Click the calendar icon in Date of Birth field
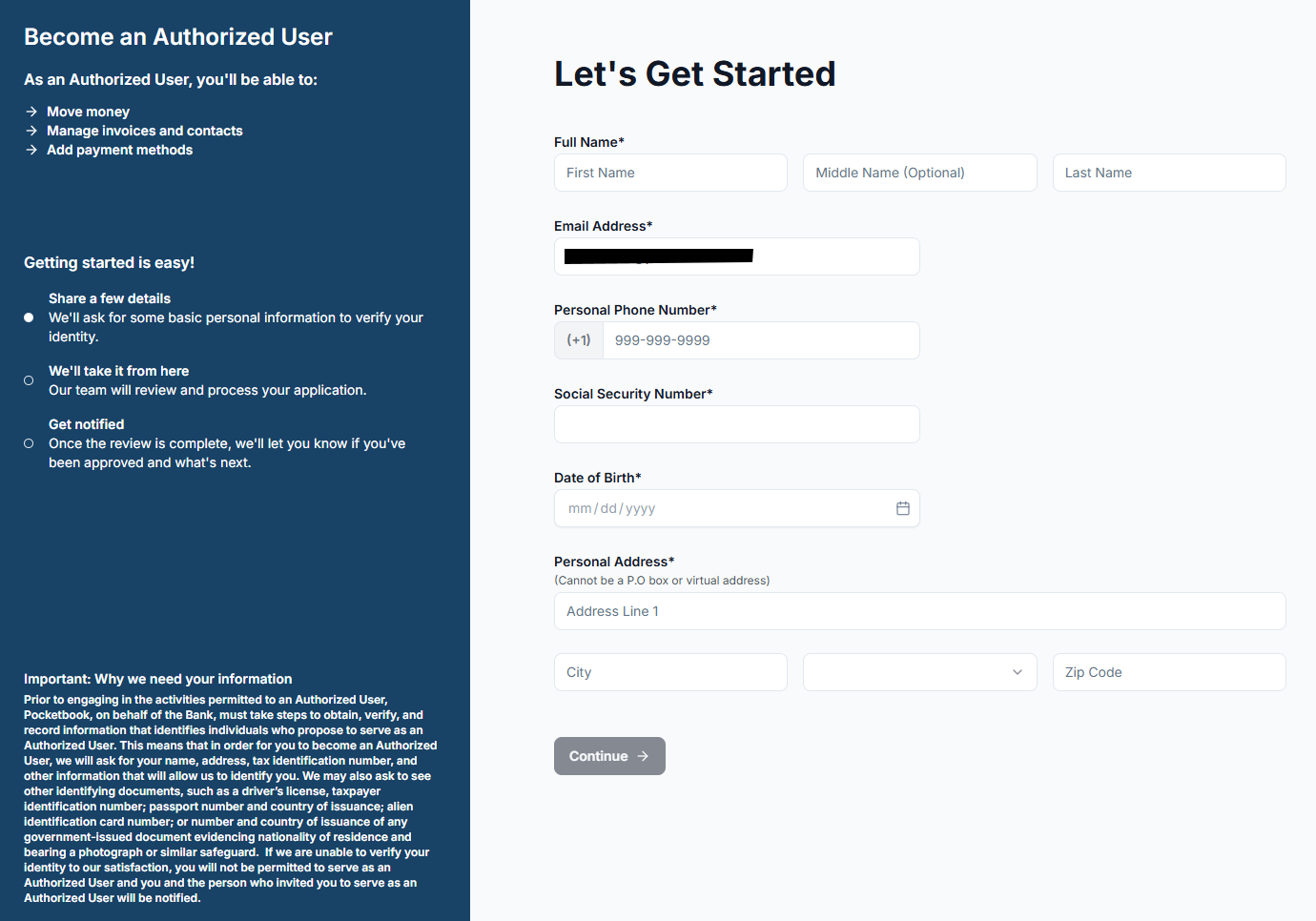 pyautogui.click(x=903, y=508)
